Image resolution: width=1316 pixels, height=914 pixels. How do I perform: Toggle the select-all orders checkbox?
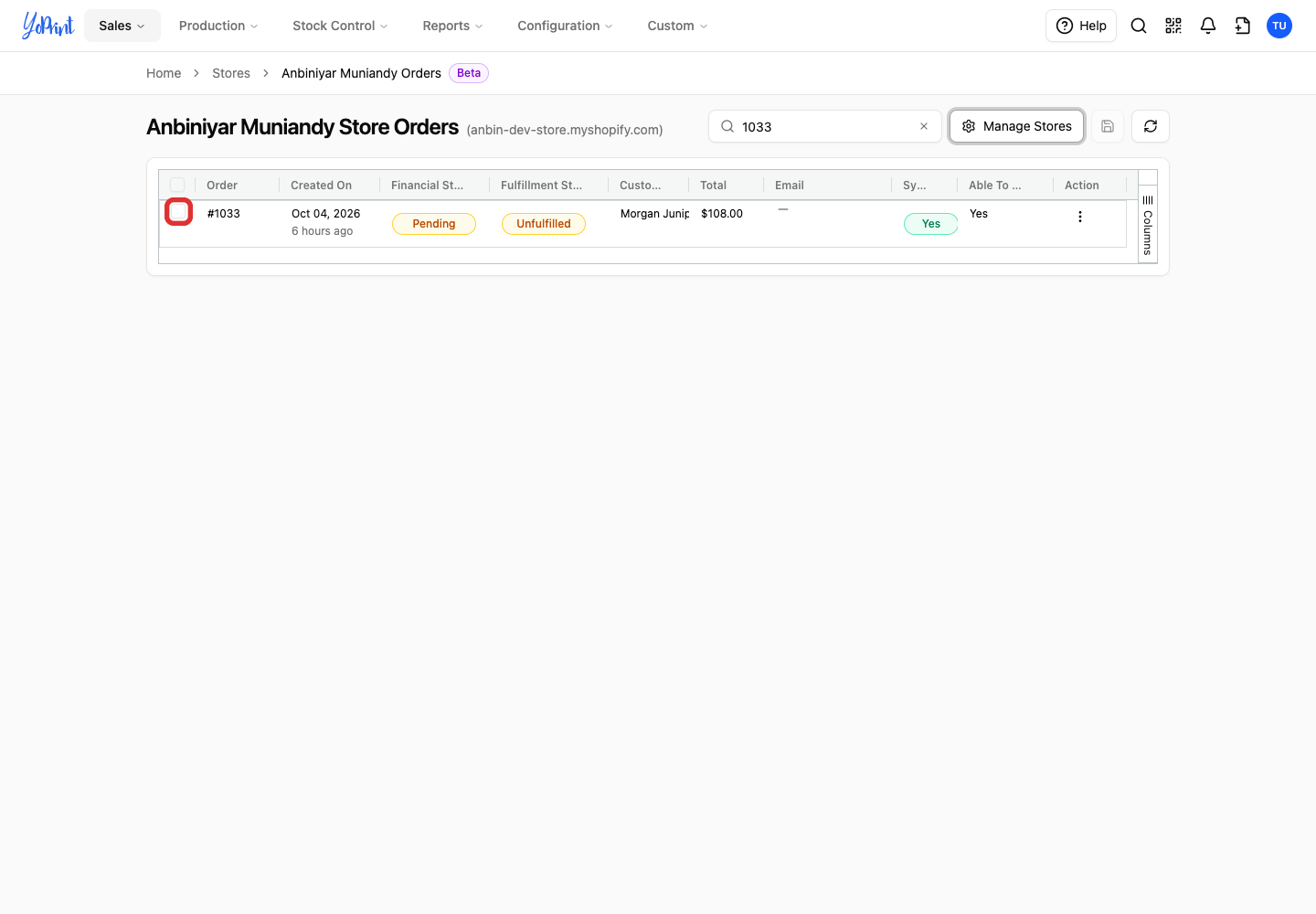click(x=177, y=185)
